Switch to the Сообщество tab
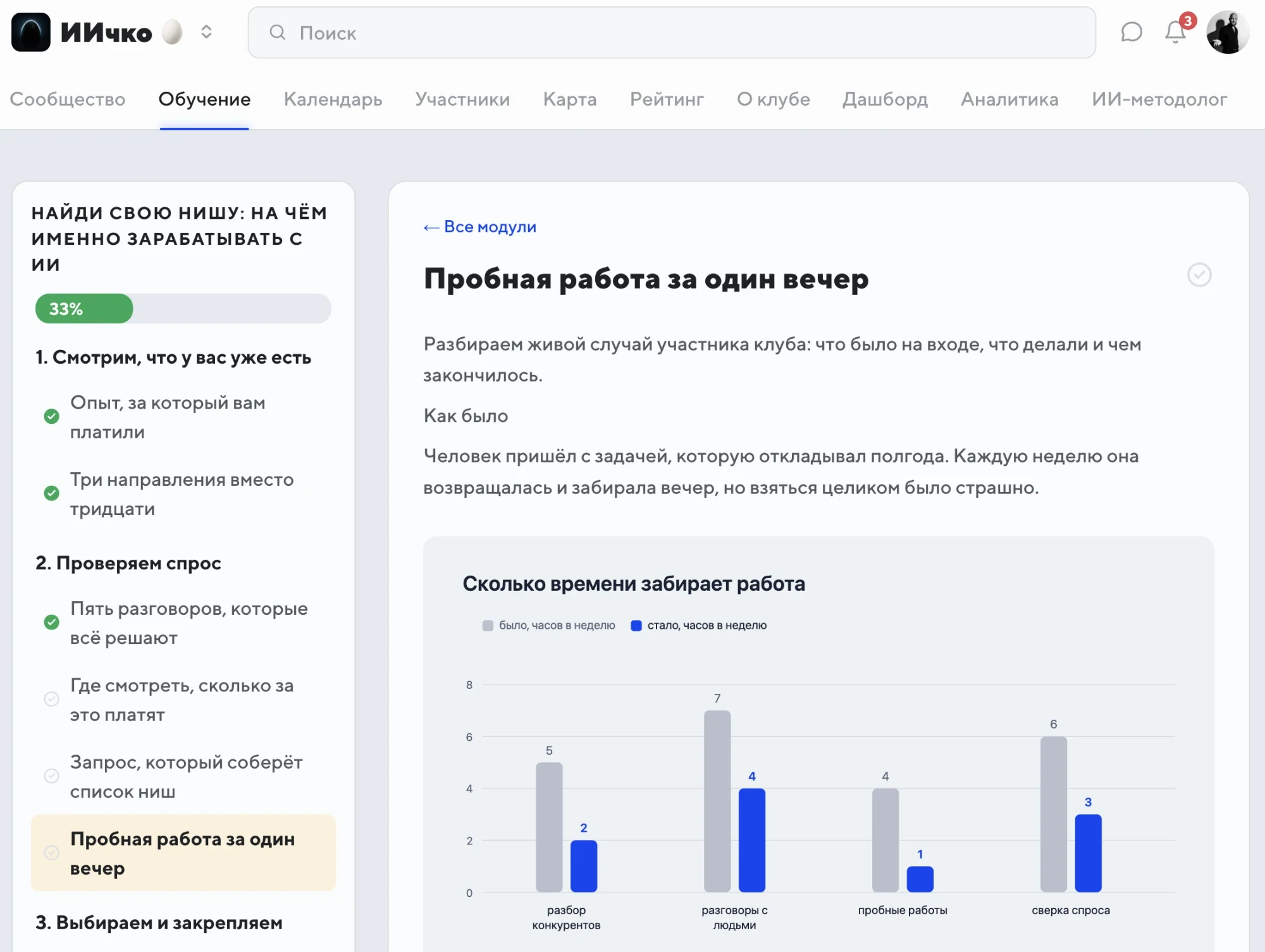 [x=68, y=99]
